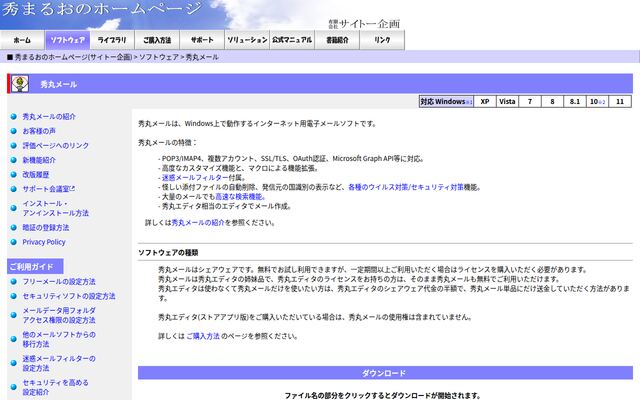Click the ご購入方法 link in the software type section
Viewport: 640px width, 400px height.
click(203, 336)
